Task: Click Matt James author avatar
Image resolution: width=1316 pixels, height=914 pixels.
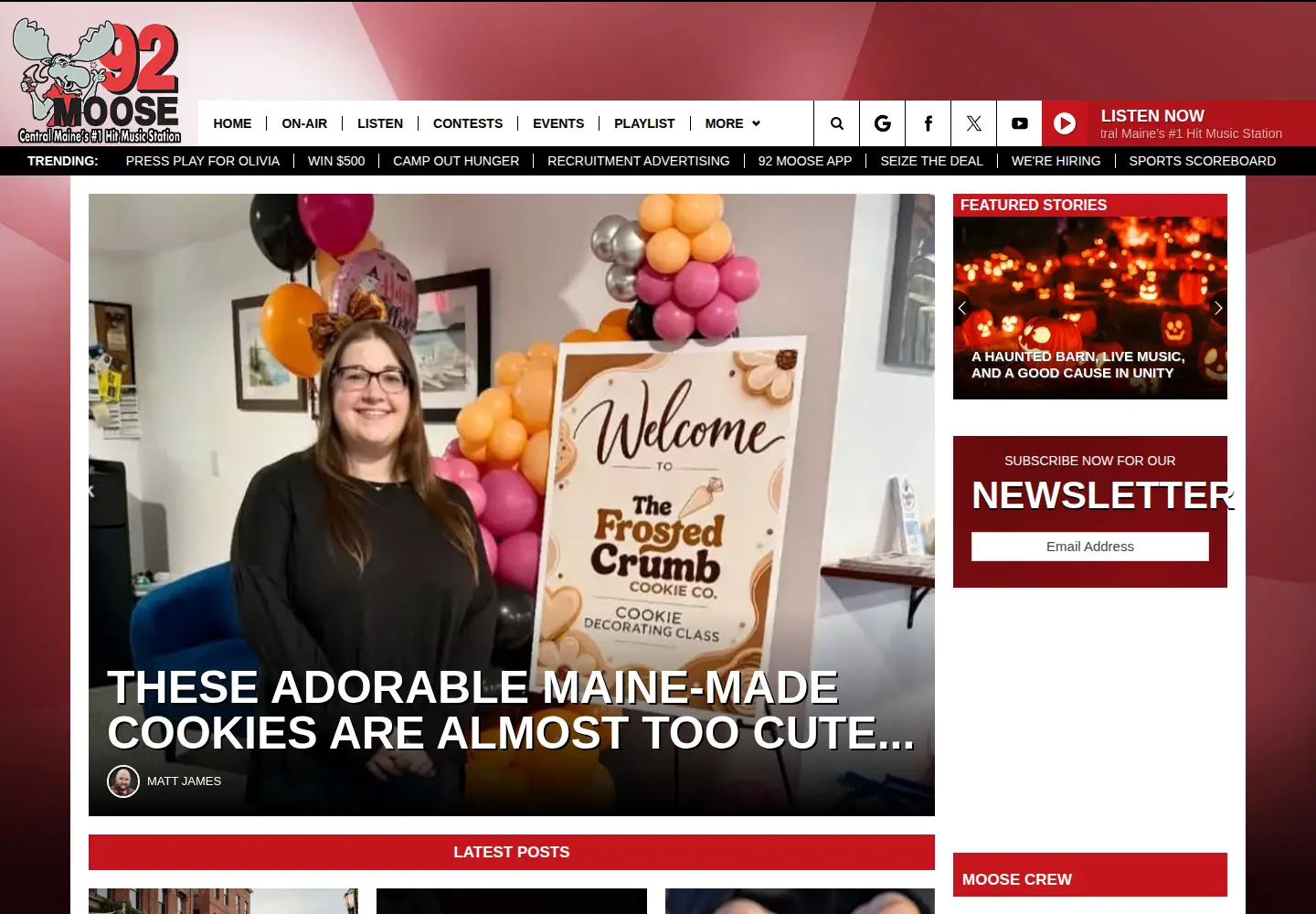Action: click(123, 781)
